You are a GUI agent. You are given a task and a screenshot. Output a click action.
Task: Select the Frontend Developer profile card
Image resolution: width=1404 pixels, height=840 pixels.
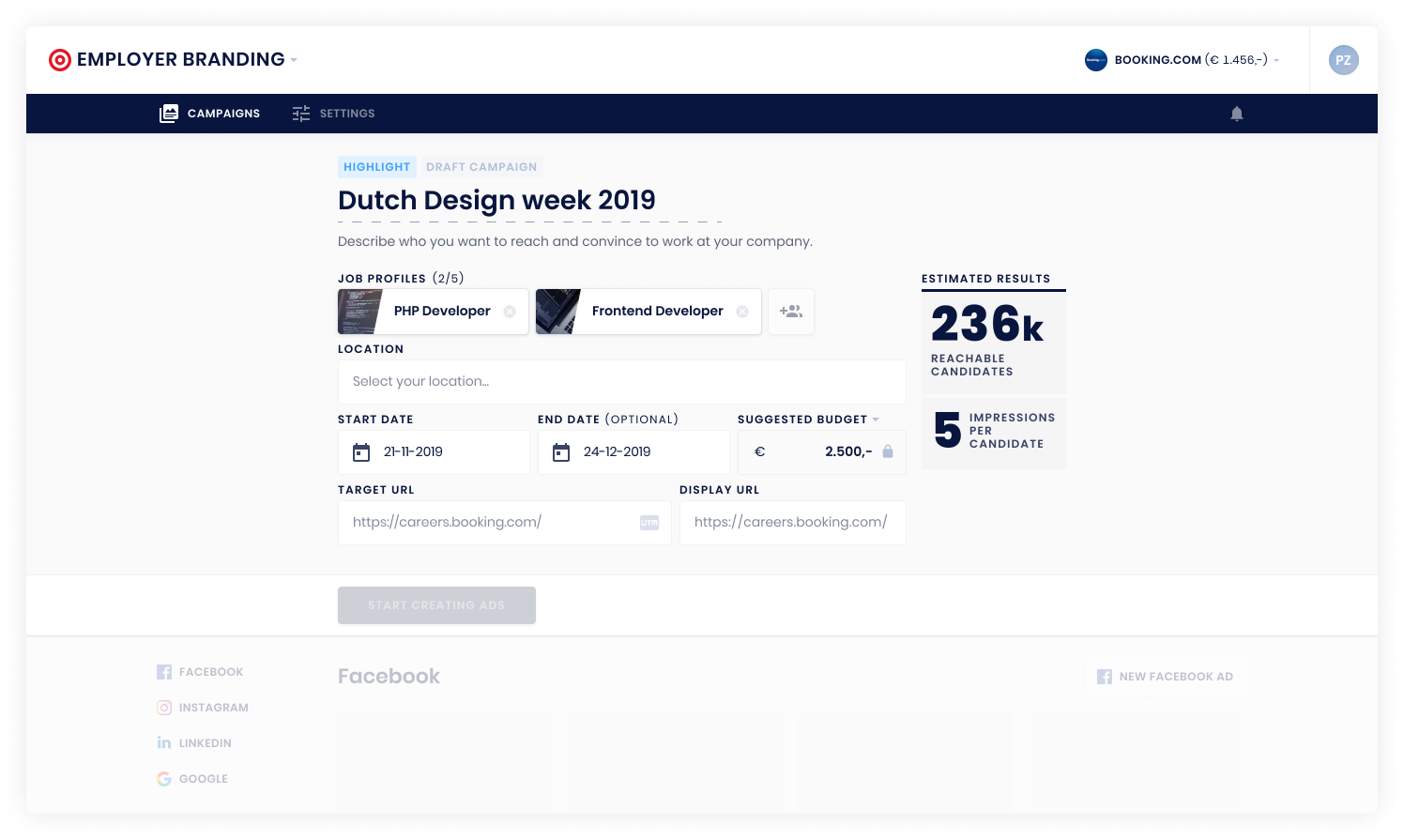click(x=649, y=312)
